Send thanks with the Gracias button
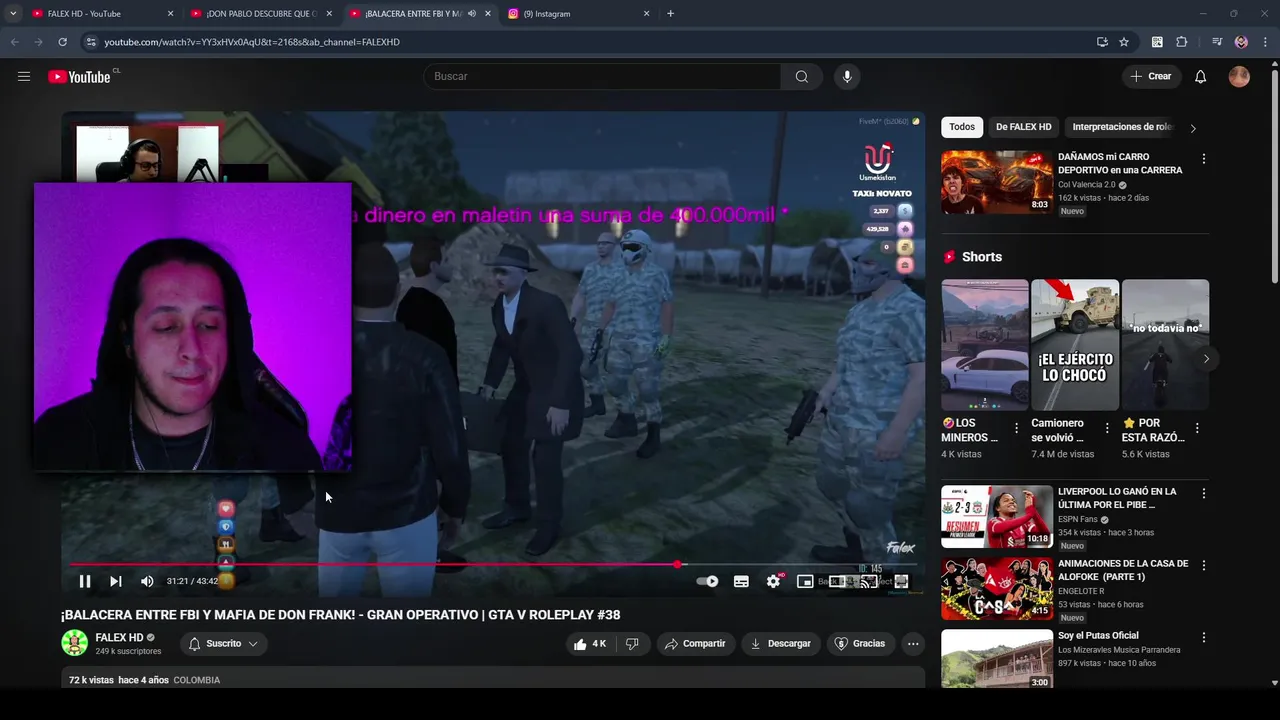The width and height of the screenshot is (1280, 720). point(860,644)
